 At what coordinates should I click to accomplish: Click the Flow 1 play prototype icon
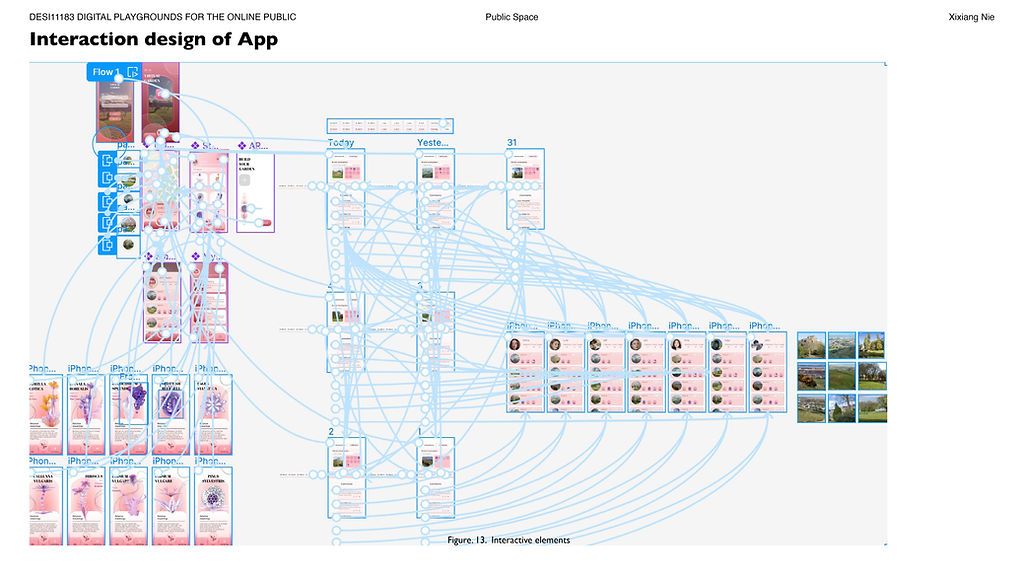(132, 72)
